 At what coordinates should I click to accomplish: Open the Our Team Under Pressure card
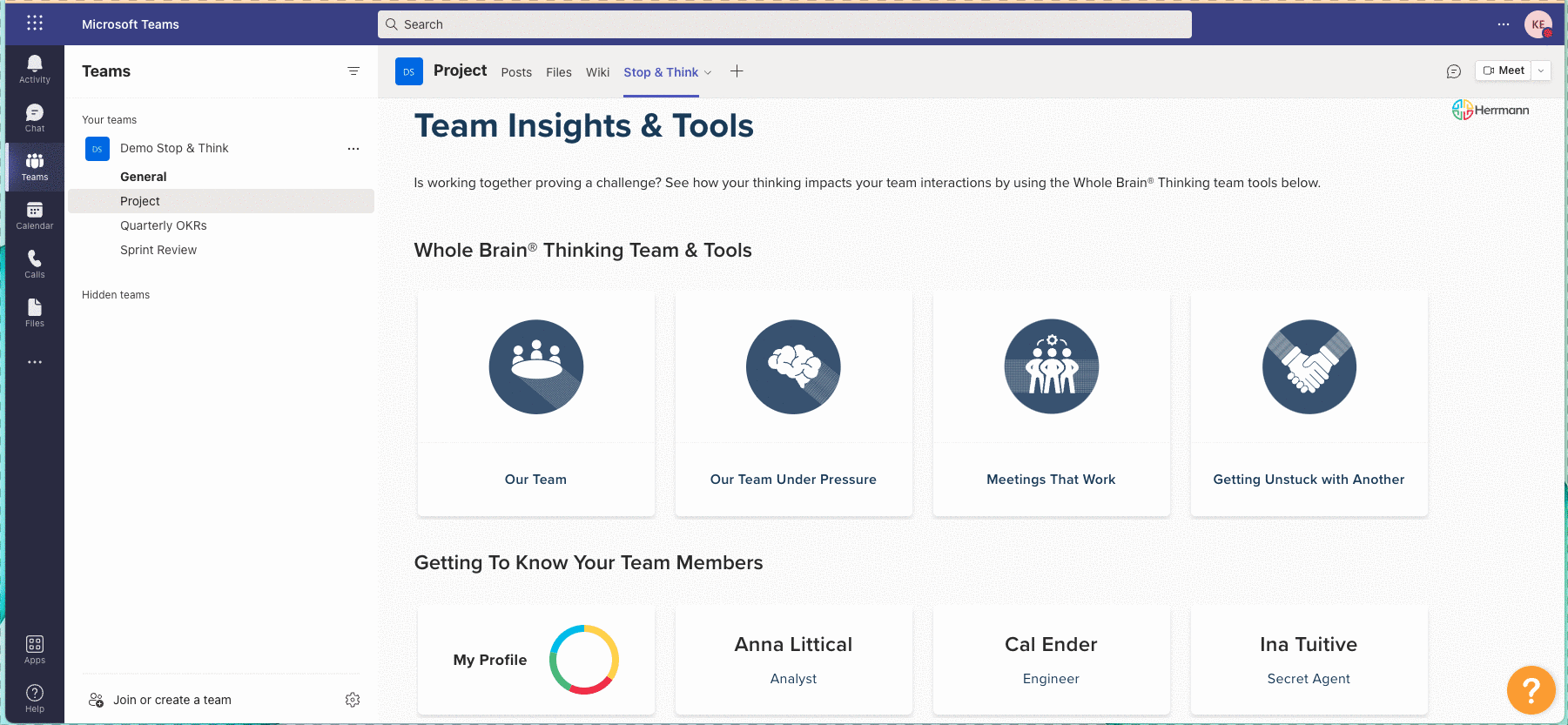coord(793,404)
